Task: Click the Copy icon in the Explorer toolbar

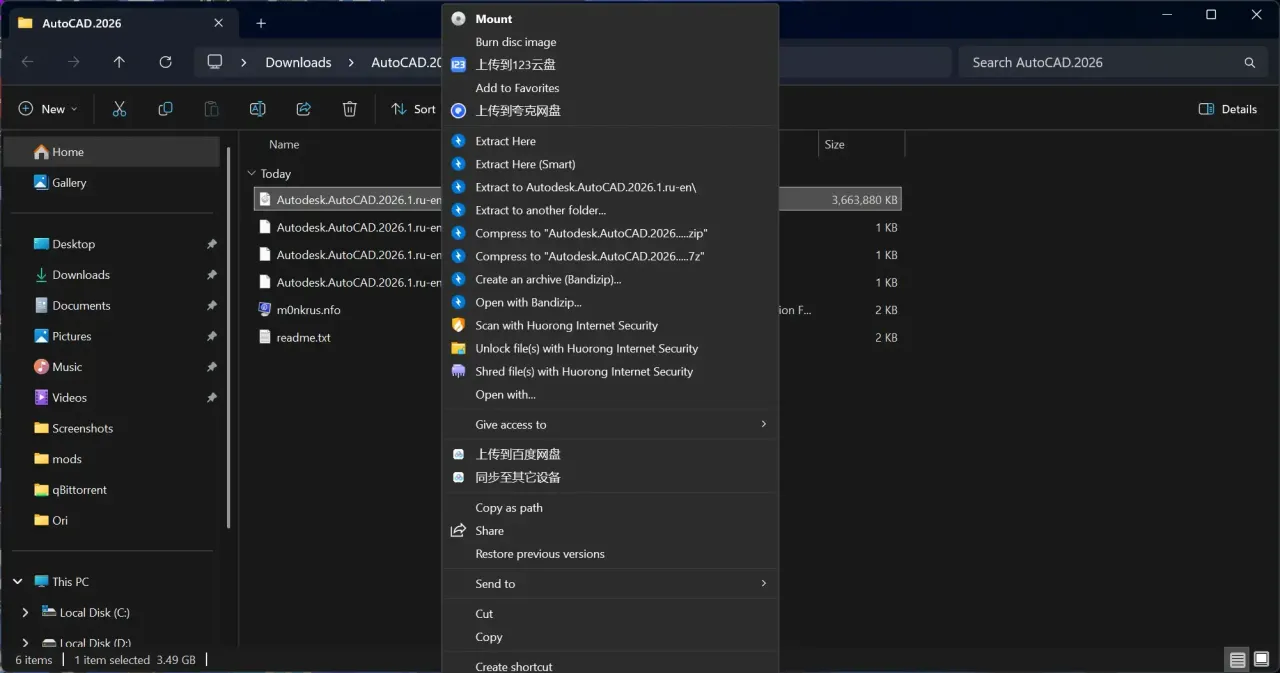Action: 165,109
